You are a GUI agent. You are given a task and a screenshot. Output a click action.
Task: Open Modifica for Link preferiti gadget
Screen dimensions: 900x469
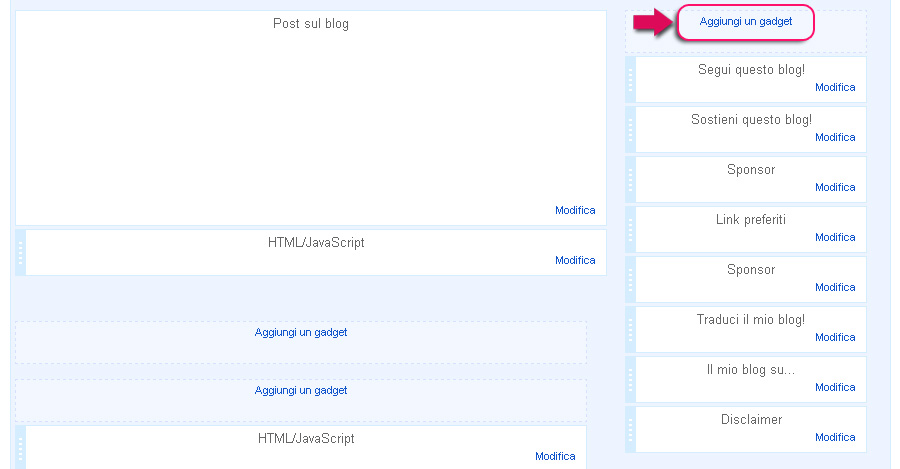click(x=835, y=237)
